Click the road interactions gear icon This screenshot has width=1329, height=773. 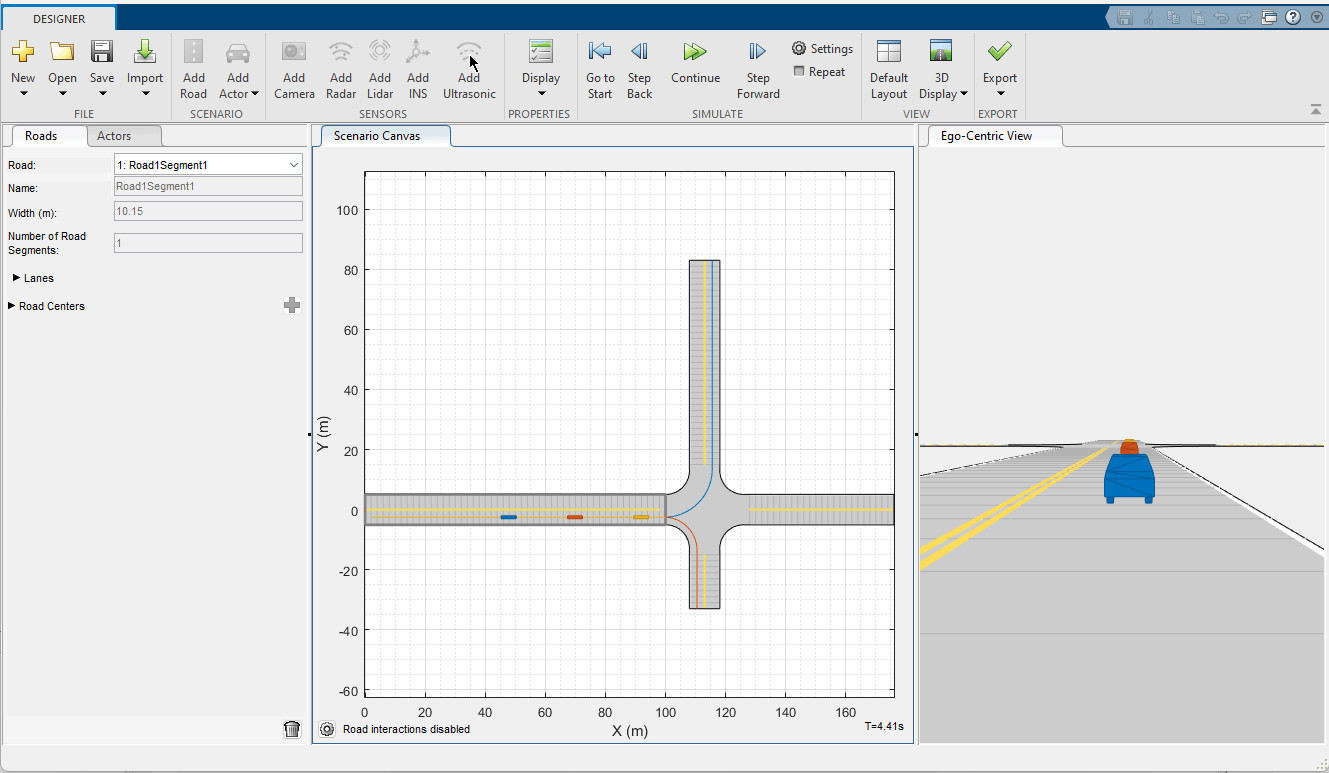coord(327,729)
